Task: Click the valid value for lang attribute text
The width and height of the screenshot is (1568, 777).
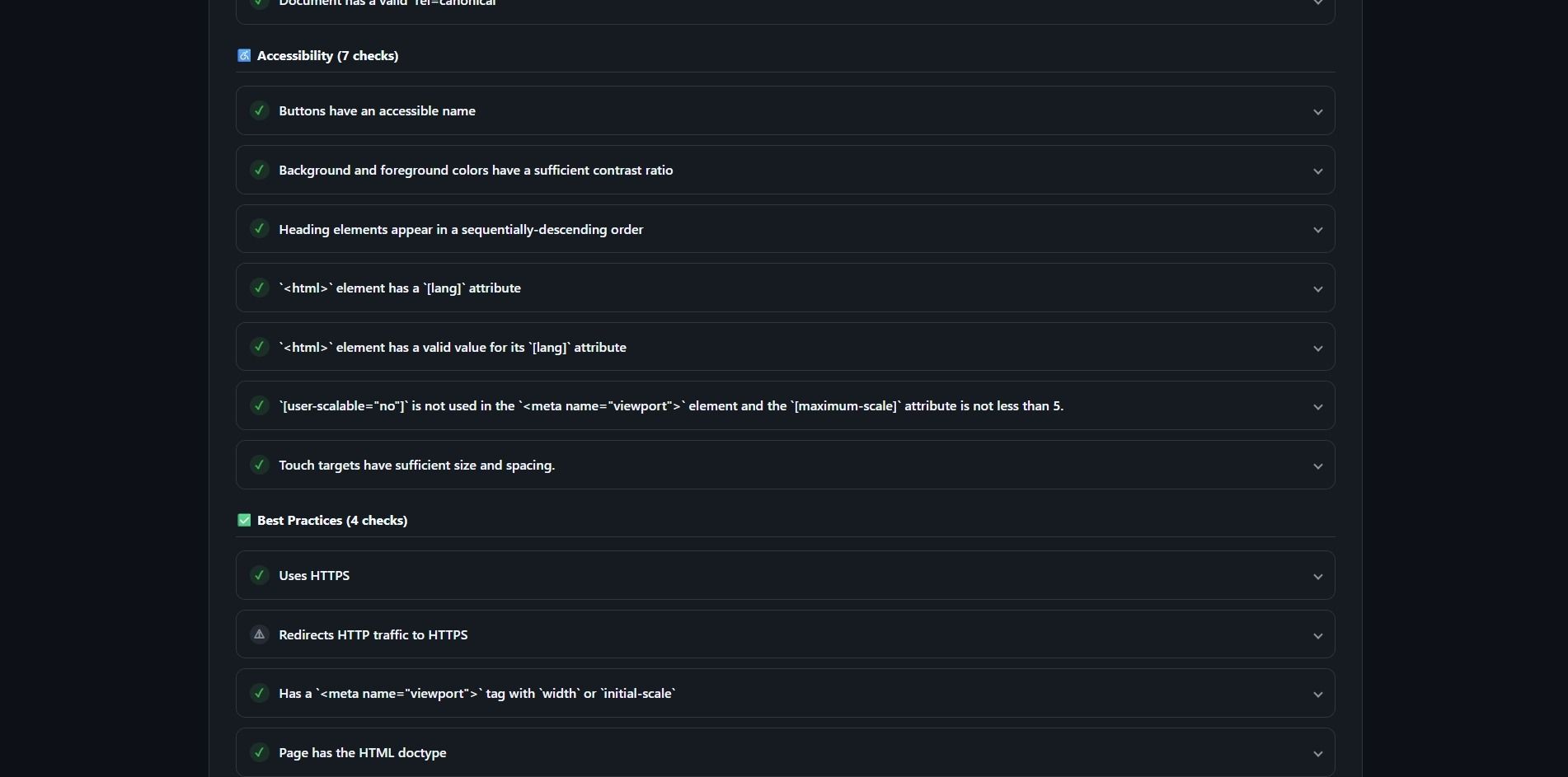Action: pos(453,348)
